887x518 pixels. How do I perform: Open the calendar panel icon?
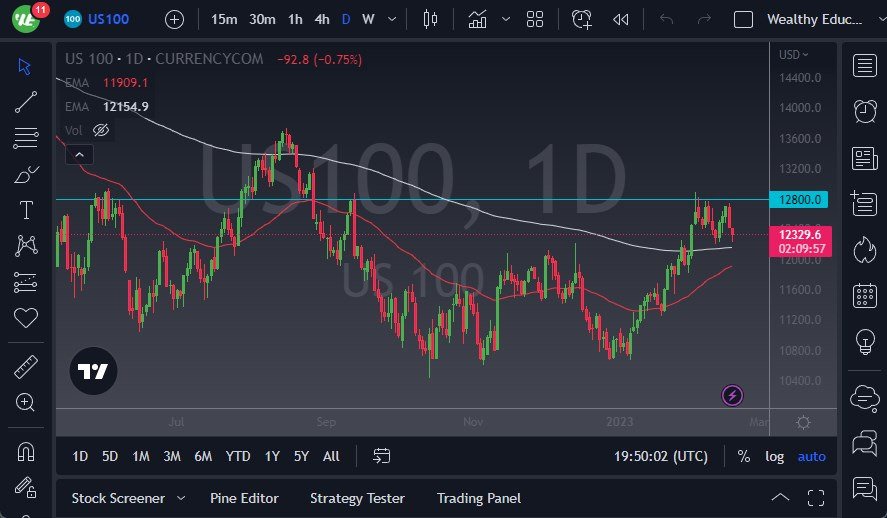click(864, 296)
